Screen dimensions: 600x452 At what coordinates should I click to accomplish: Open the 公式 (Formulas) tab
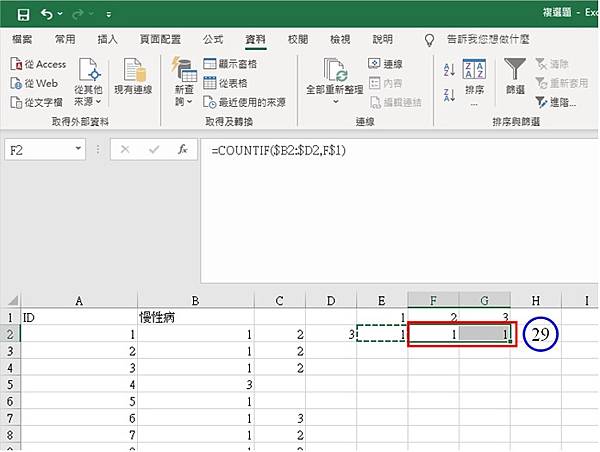coord(213,39)
